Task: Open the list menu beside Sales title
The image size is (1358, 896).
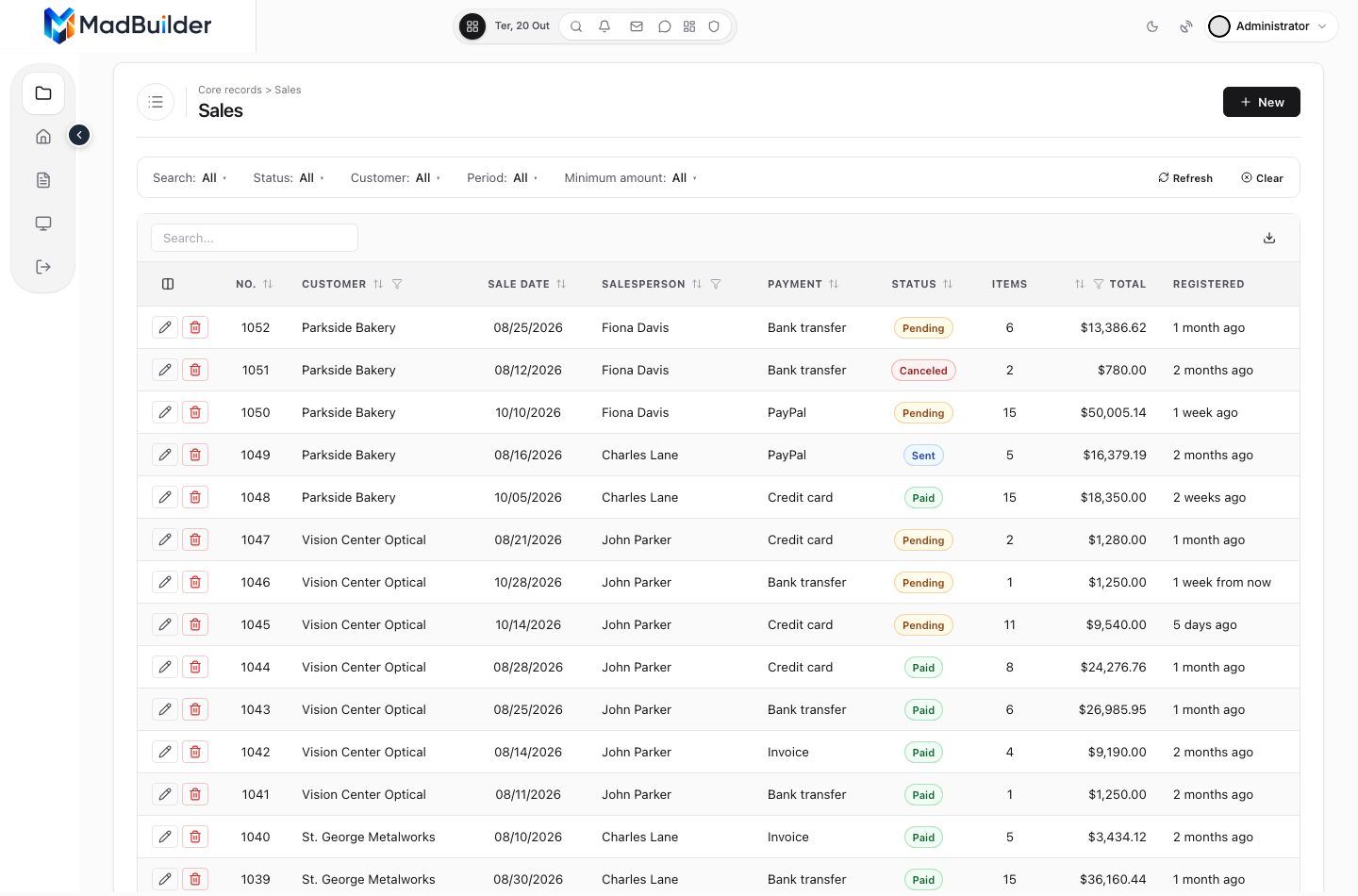Action: pyautogui.click(x=156, y=102)
